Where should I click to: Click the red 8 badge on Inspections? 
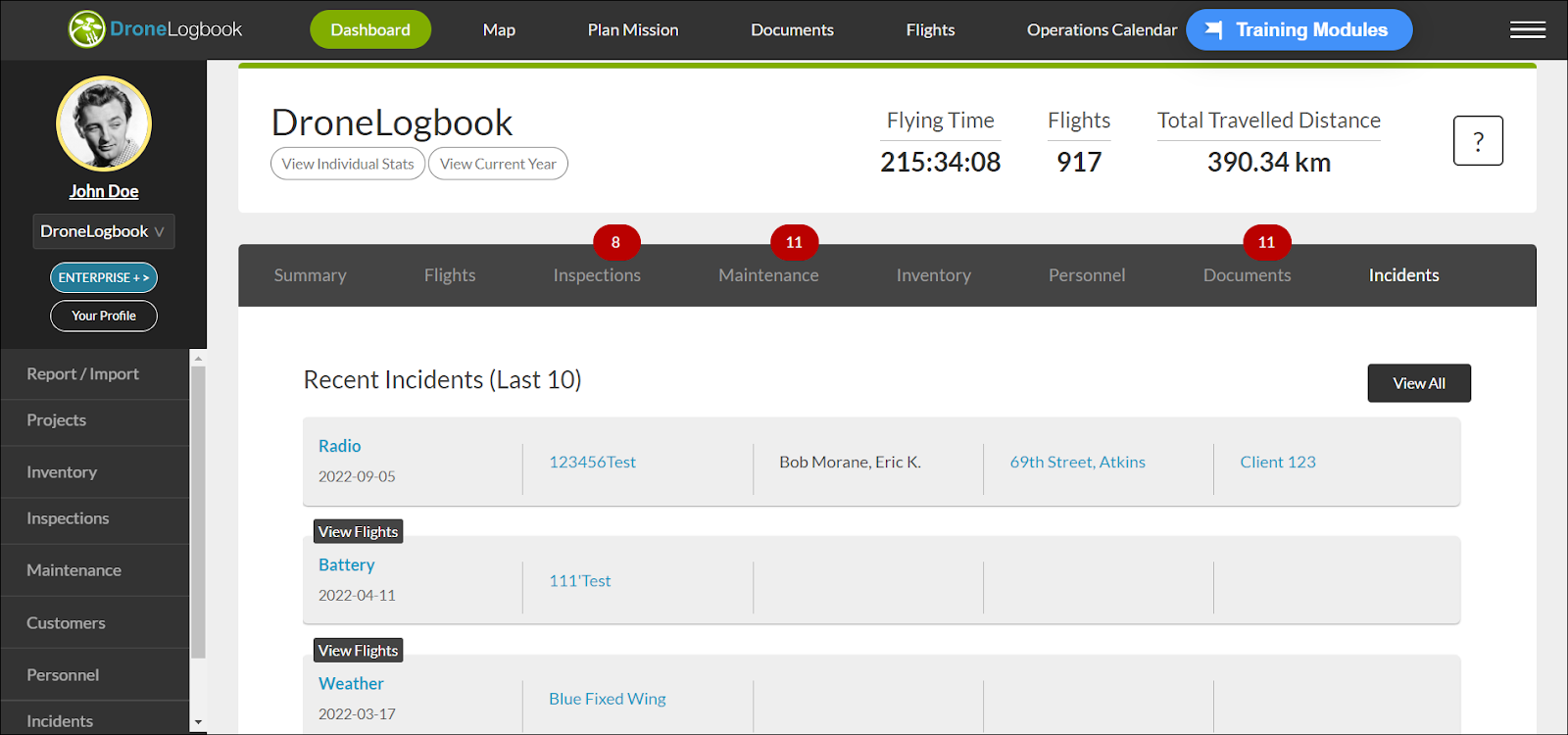[616, 242]
